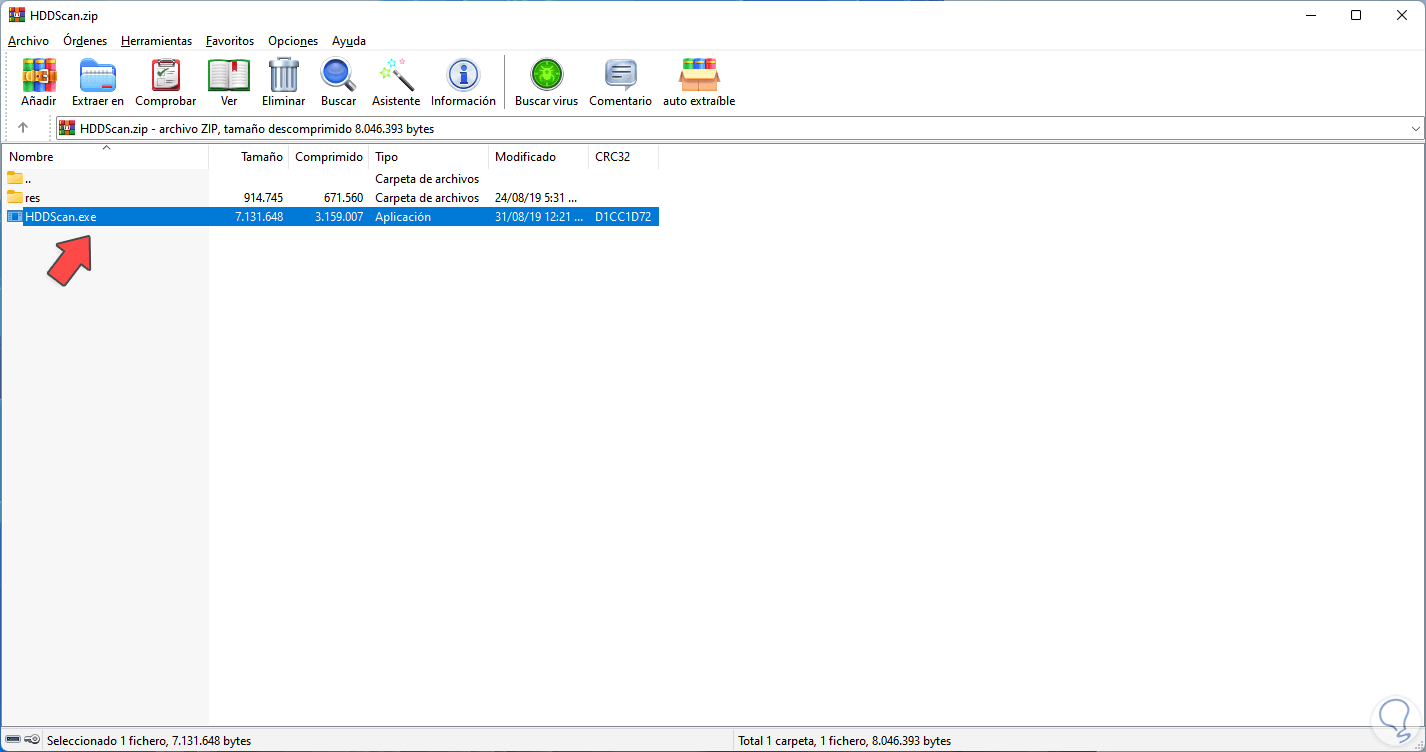Run Comprobar to test the archive

click(x=166, y=82)
